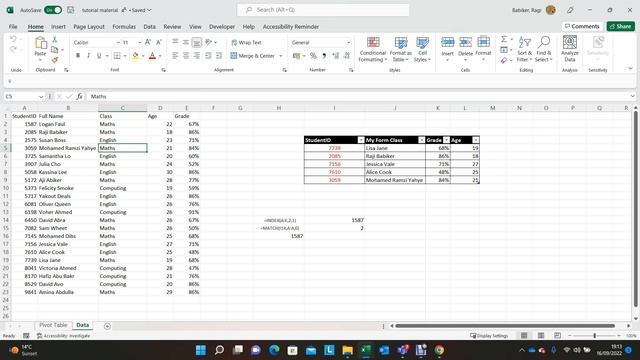Viewport: 640px width, 360px height.
Task: Open Conditional Formatting menu
Action: coord(373,49)
